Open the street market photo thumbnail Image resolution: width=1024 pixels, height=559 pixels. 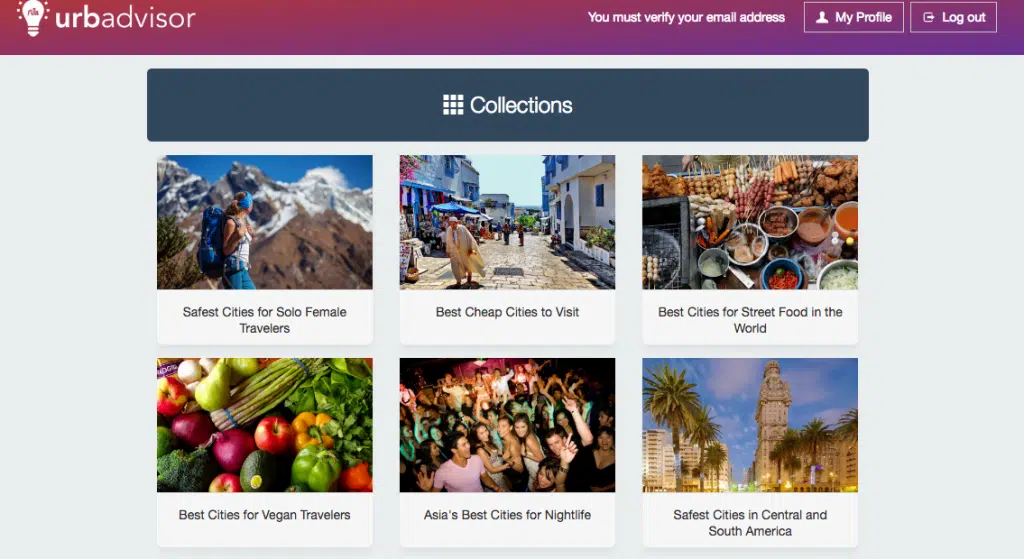tap(507, 222)
